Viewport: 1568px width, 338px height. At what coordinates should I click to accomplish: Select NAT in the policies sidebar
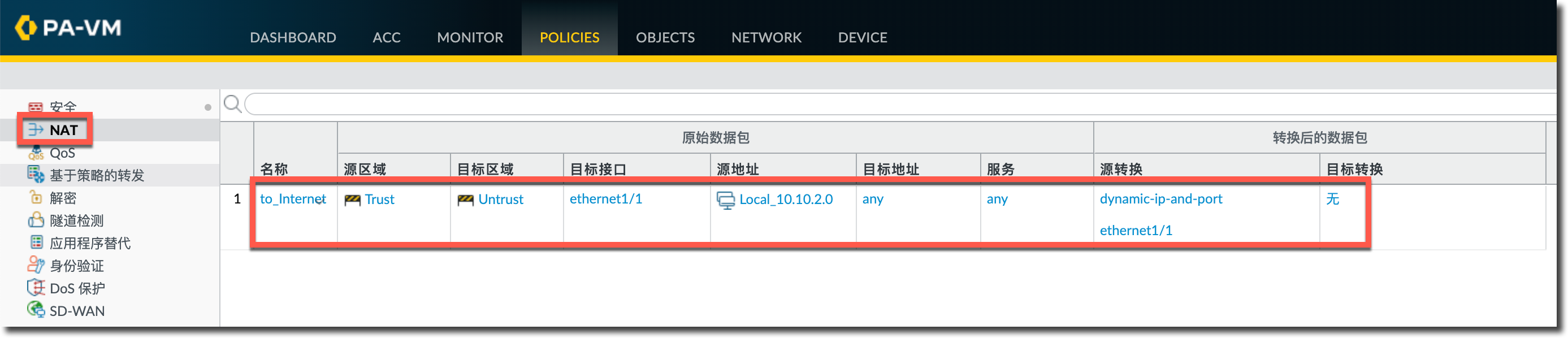point(63,130)
